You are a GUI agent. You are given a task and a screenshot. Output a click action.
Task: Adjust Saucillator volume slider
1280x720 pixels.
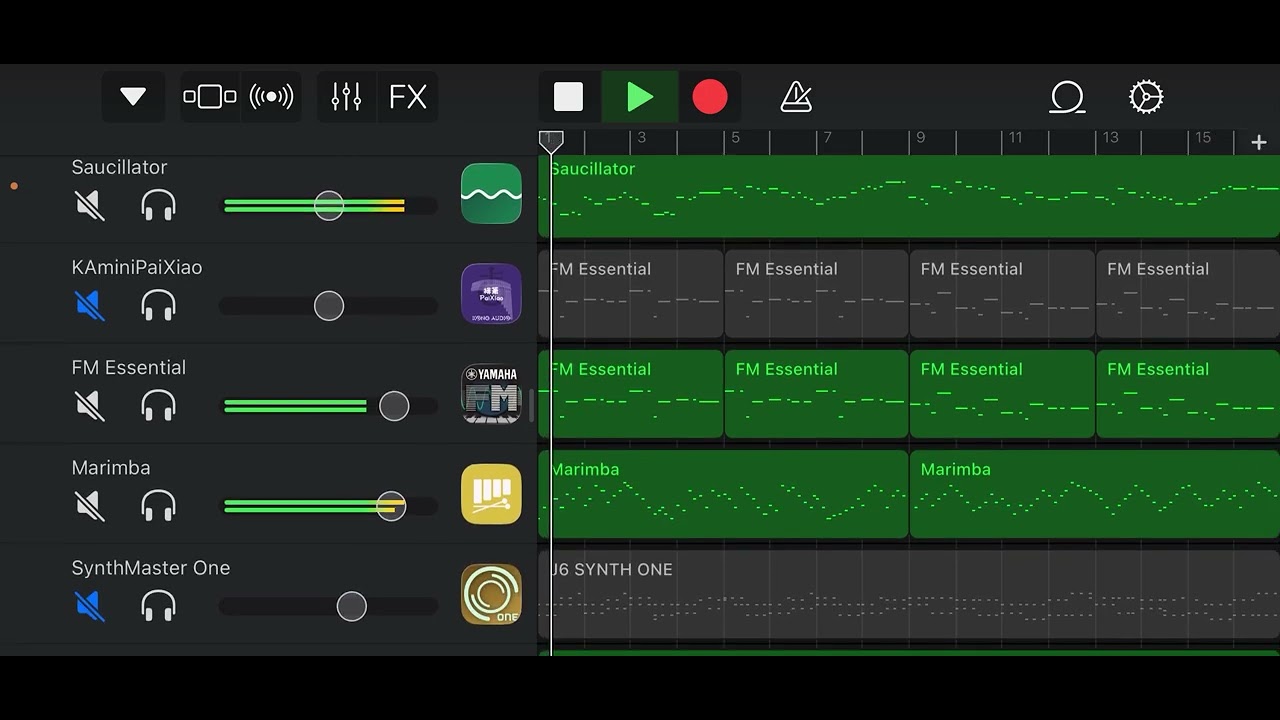tap(328, 206)
